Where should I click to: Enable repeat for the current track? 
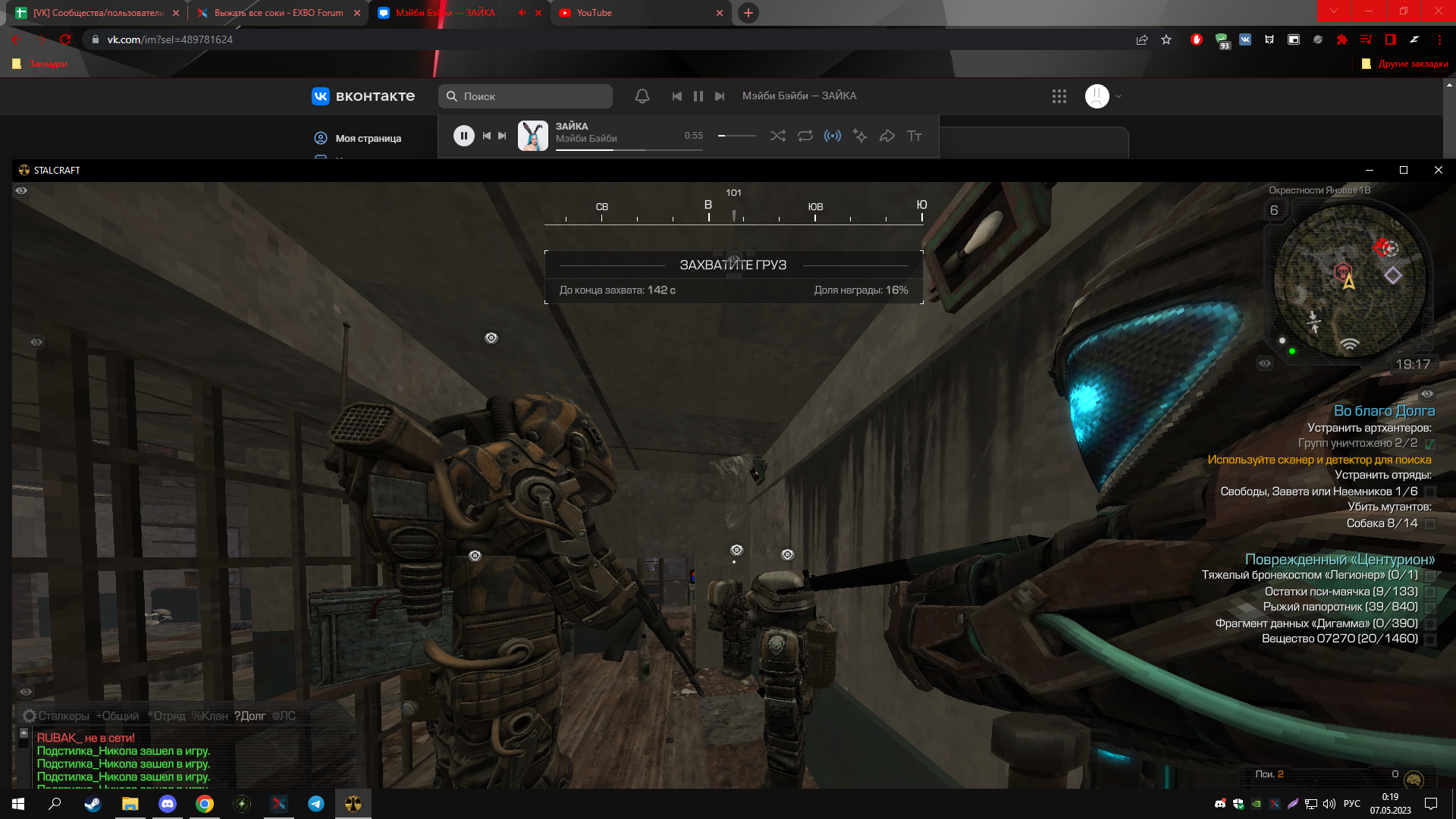805,136
